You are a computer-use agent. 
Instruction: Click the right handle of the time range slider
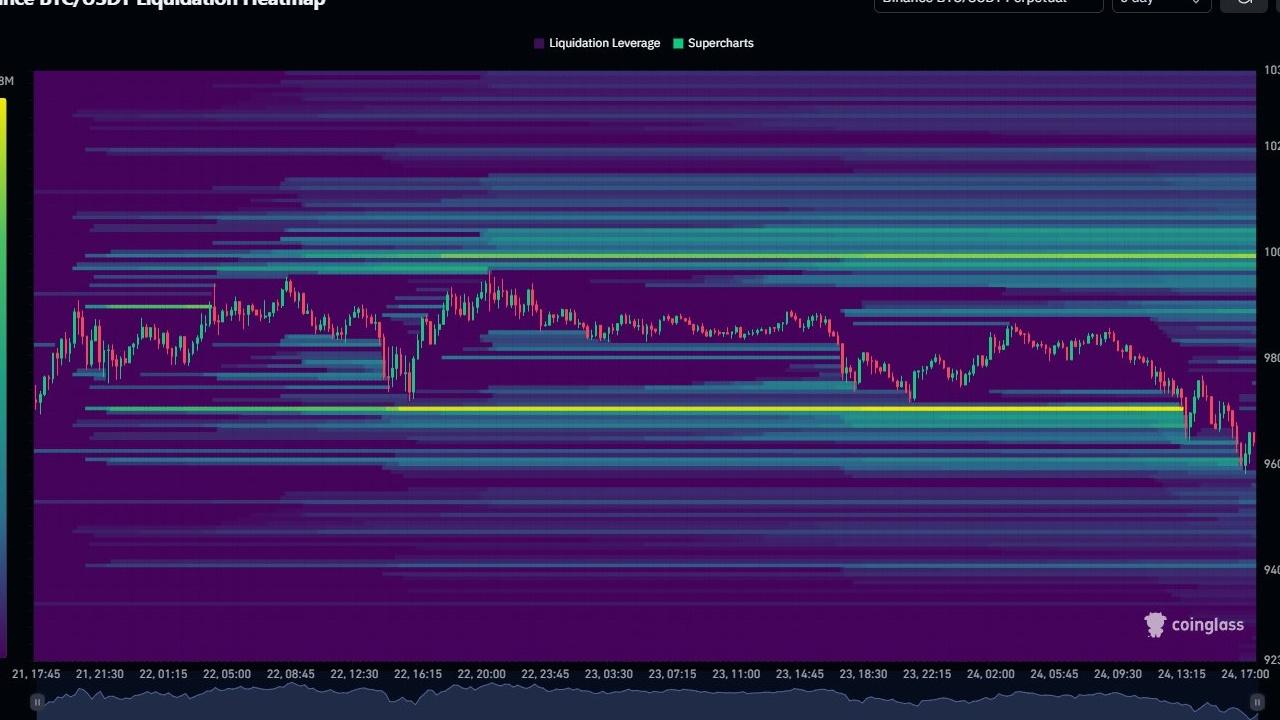click(x=1257, y=702)
